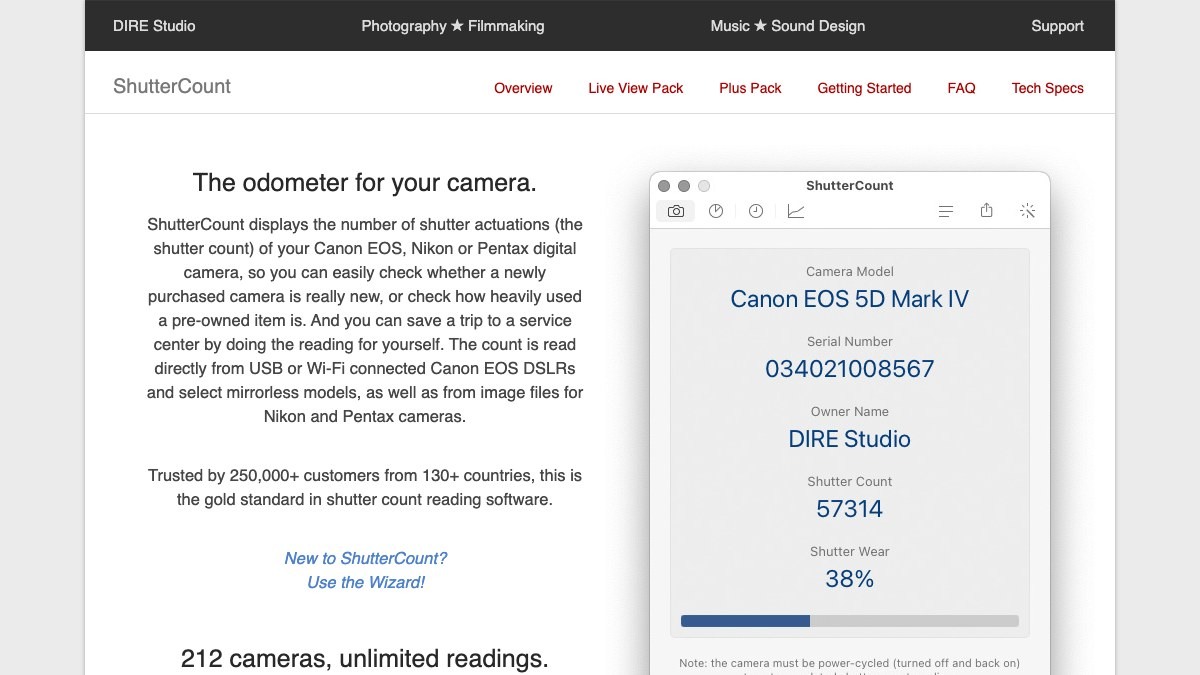This screenshot has width=1200, height=675.
Task: Go to the Support page
Action: click(1058, 26)
